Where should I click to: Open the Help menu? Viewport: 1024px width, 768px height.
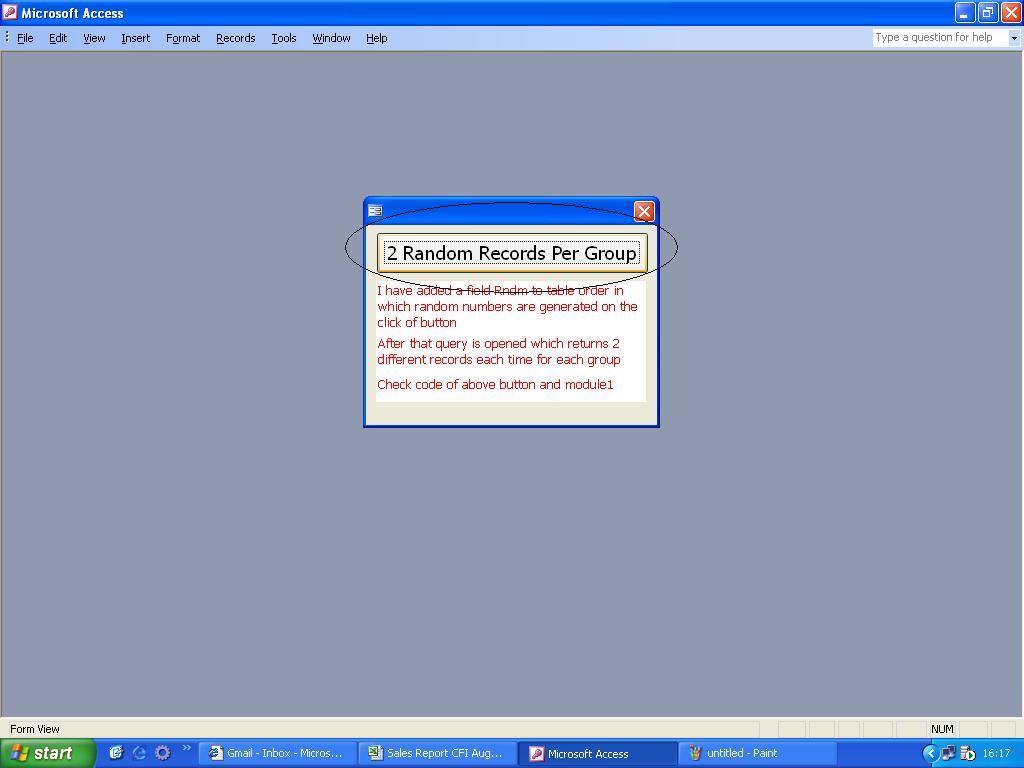pyautogui.click(x=376, y=38)
